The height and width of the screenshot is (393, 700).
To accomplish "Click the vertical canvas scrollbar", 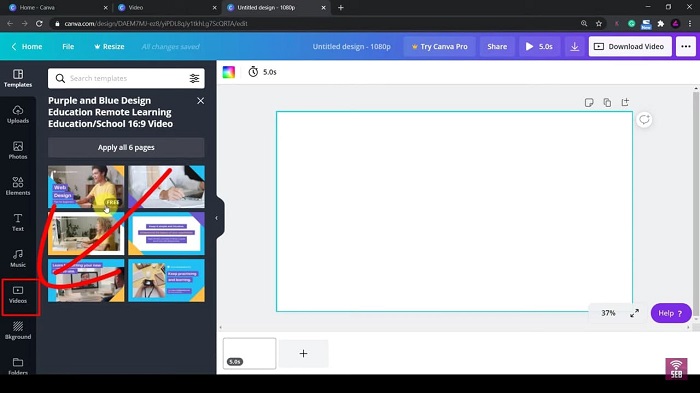I will (696, 205).
